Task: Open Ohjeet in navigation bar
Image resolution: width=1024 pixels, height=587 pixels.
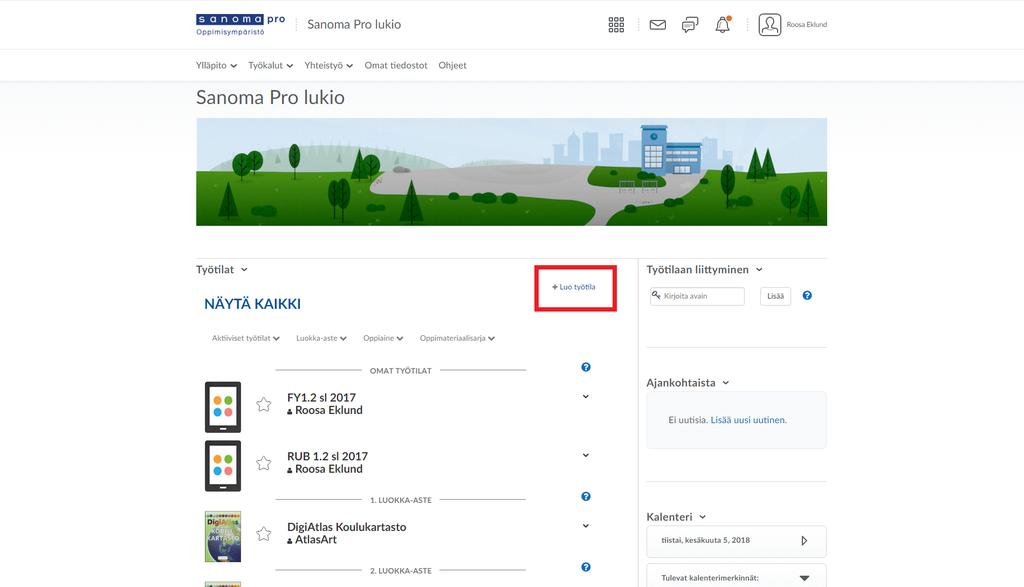Action: [x=453, y=65]
